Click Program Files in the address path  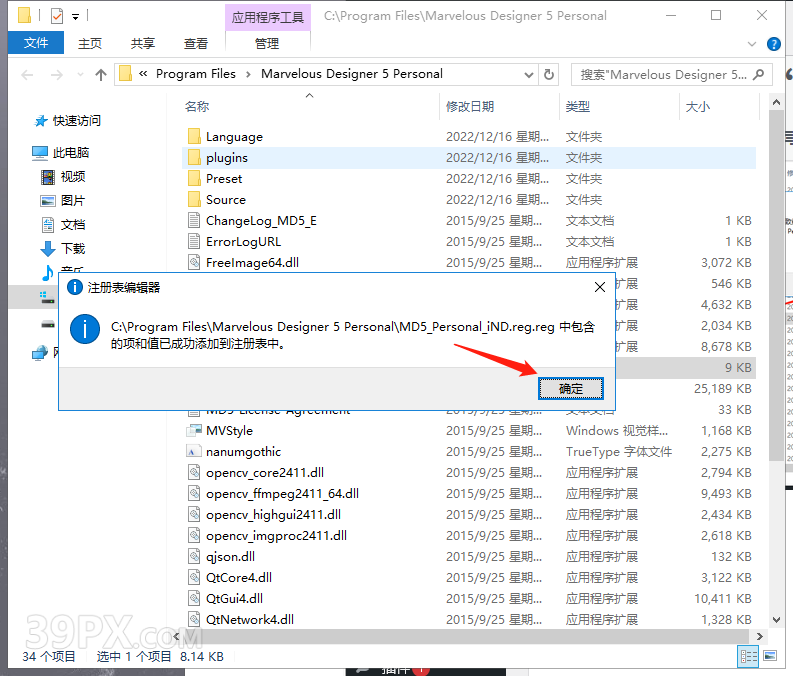click(196, 74)
